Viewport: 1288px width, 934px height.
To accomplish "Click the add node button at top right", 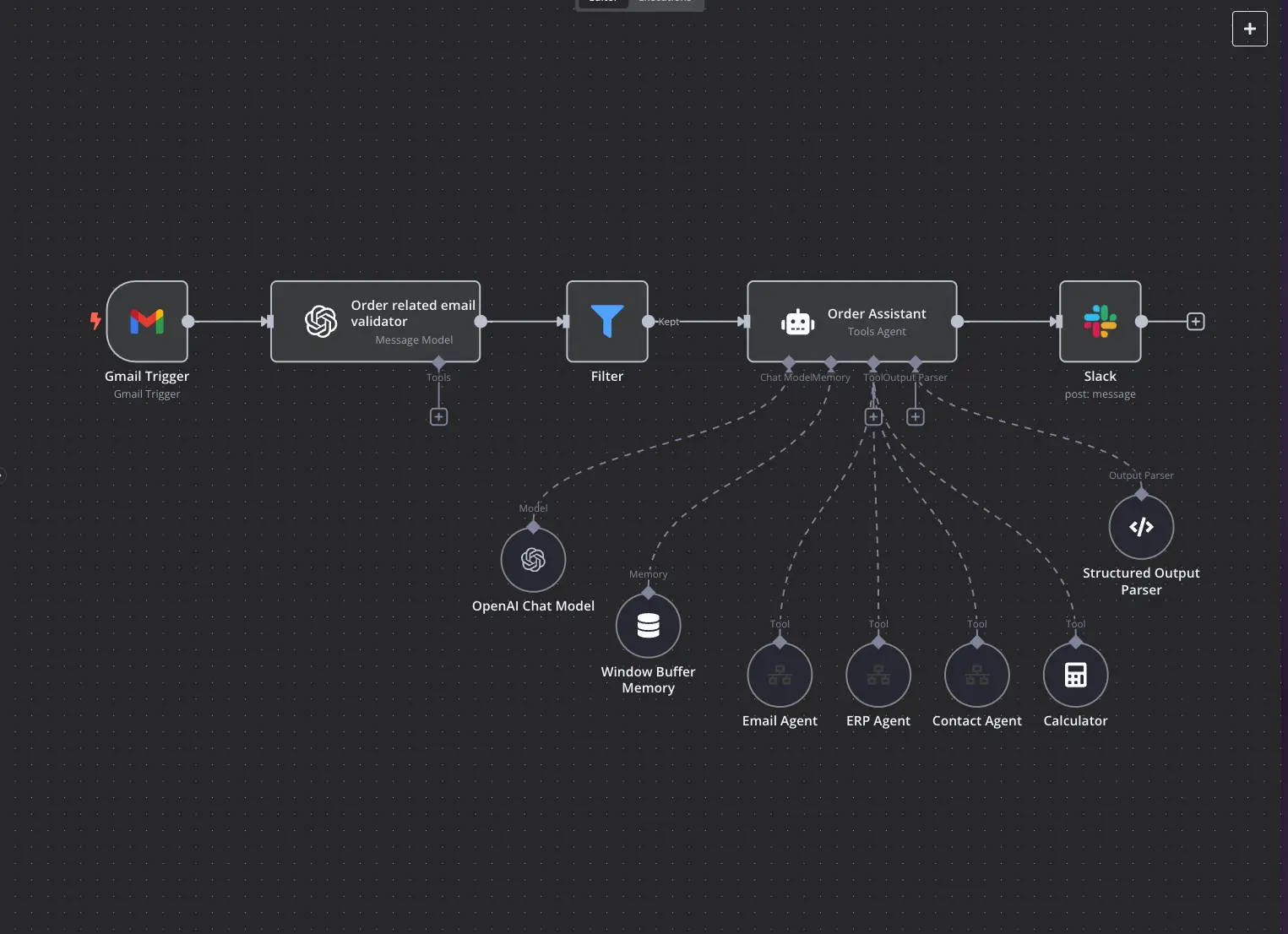I will pos(1249,29).
